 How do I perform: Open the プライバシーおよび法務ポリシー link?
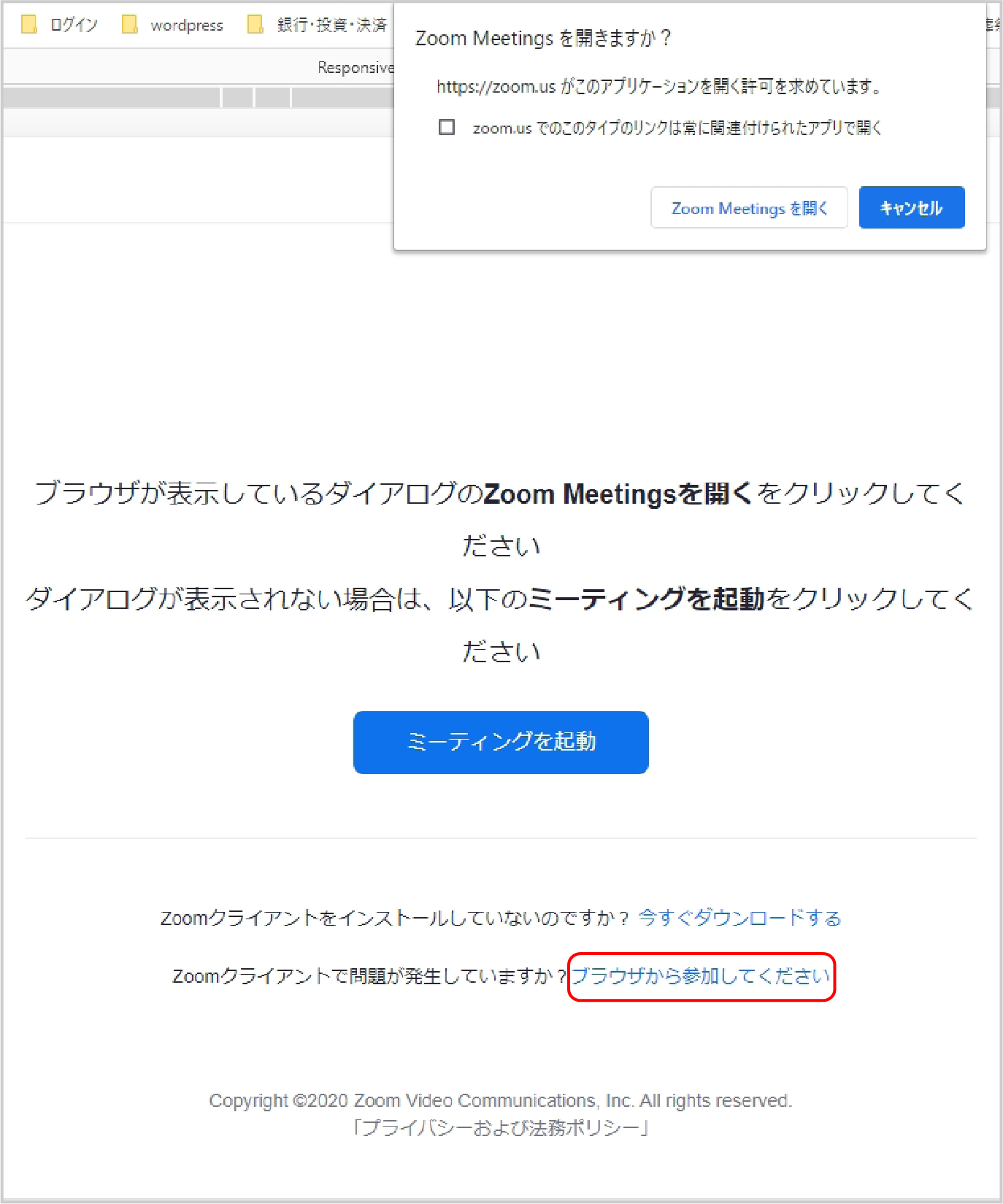click(x=501, y=1128)
